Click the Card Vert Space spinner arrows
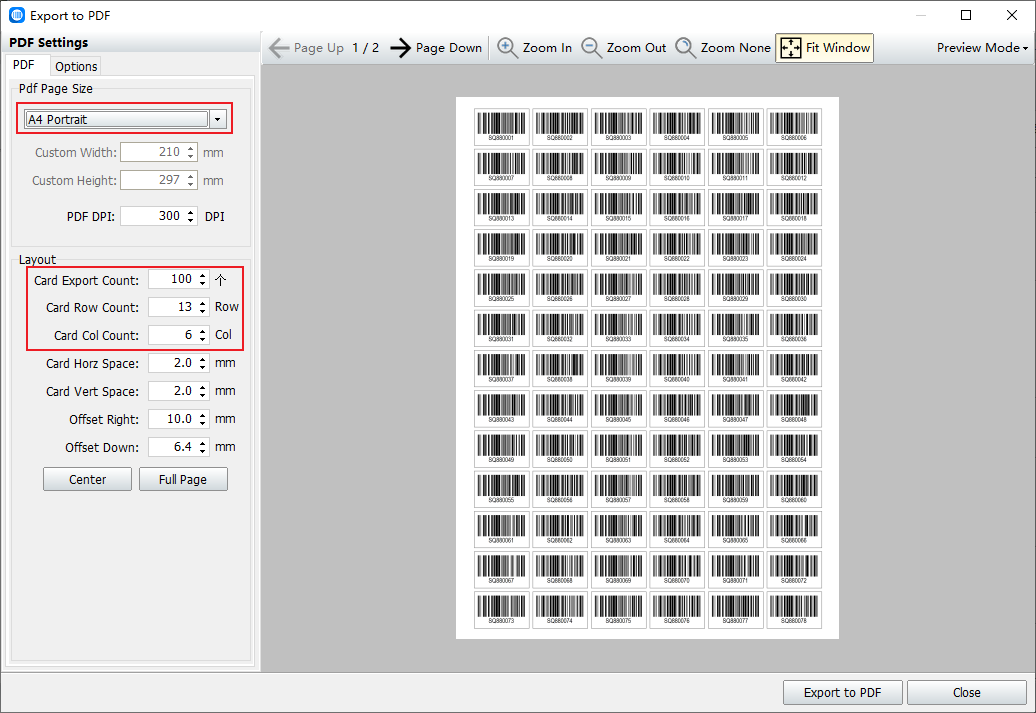The width and height of the screenshot is (1036, 713). (x=203, y=391)
